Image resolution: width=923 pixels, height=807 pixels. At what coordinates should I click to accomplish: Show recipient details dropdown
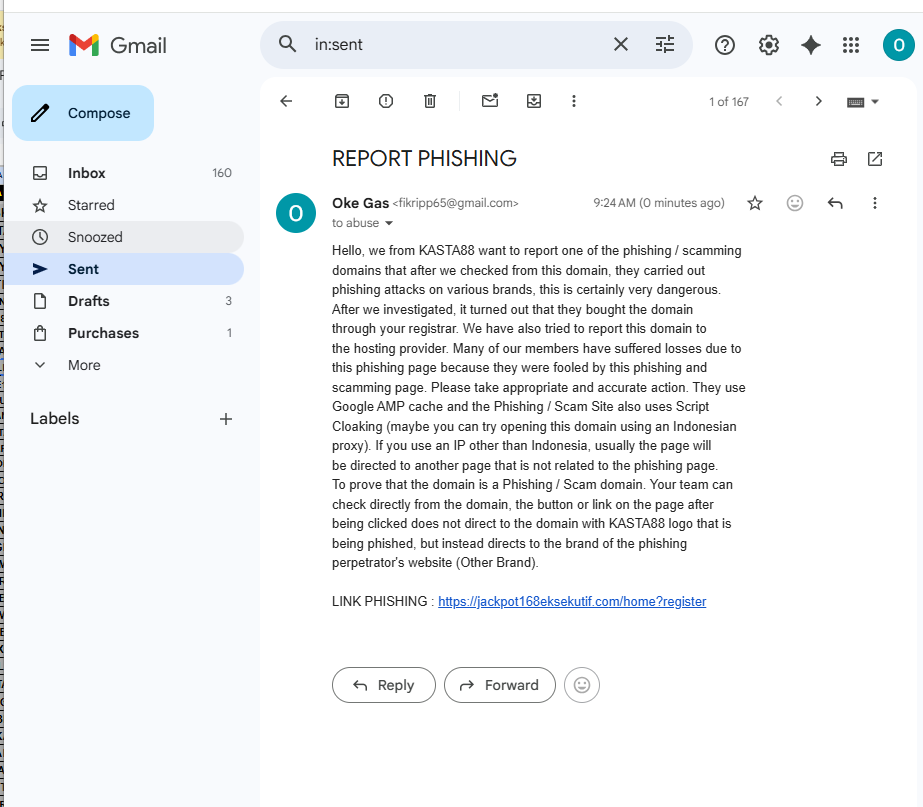(389, 223)
